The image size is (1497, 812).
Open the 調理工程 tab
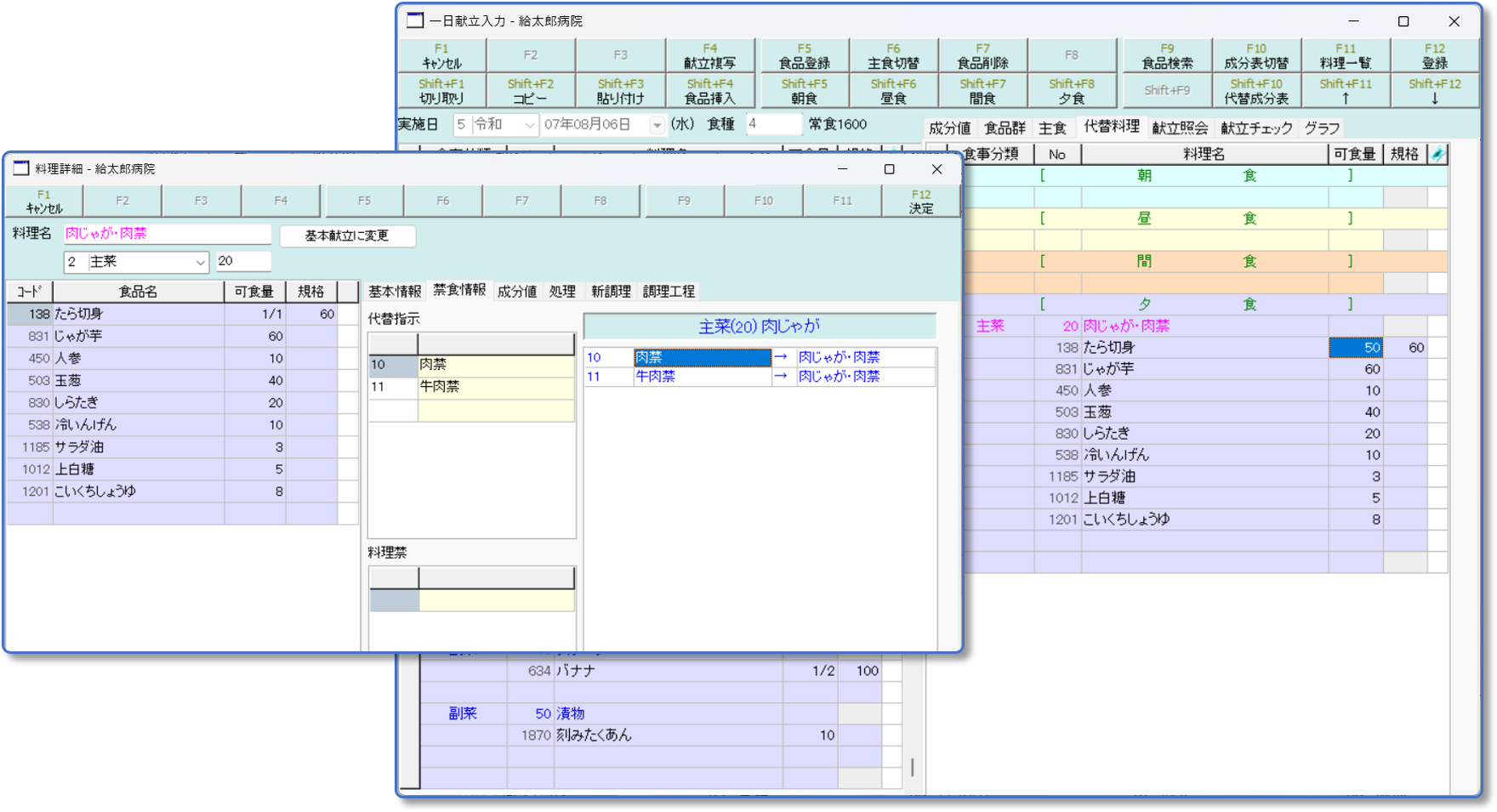pyautogui.click(x=669, y=292)
